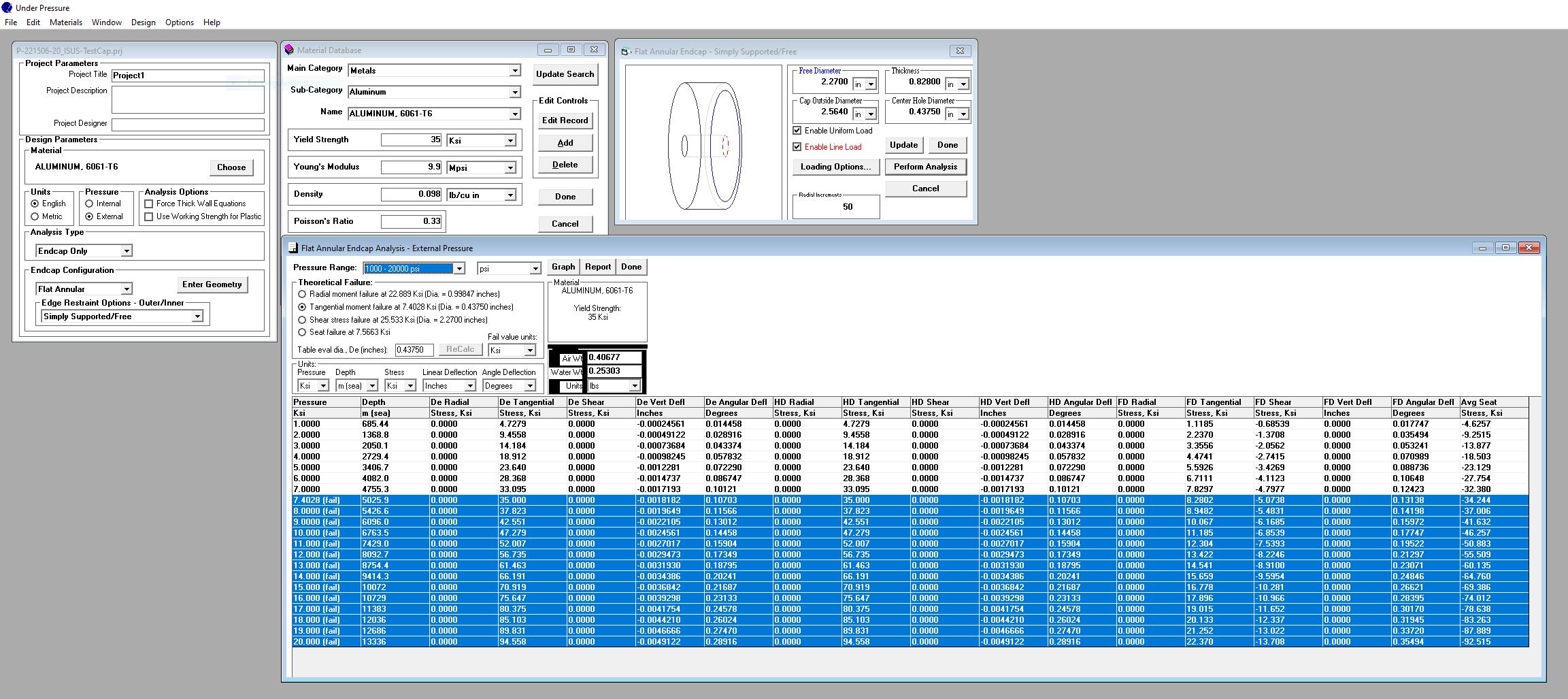Click the Material Database window icon

289,50
